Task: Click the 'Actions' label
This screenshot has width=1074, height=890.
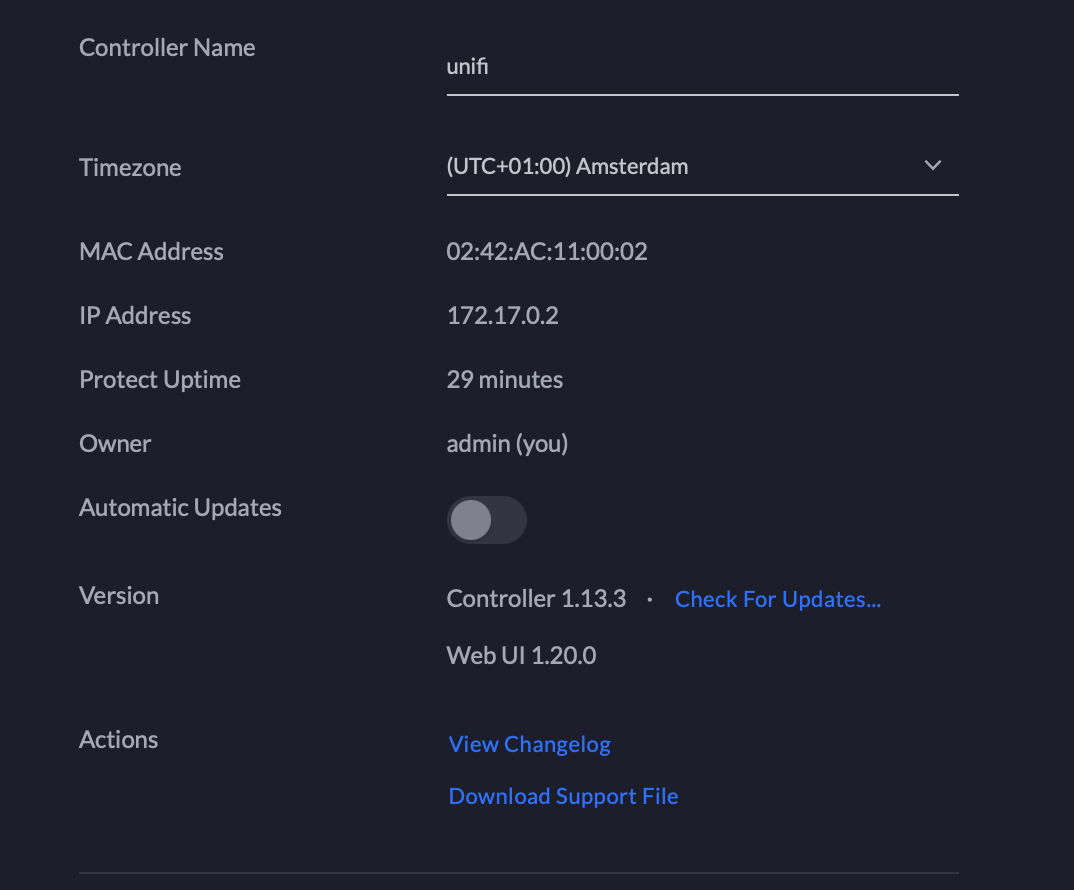Action: tap(118, 740)
